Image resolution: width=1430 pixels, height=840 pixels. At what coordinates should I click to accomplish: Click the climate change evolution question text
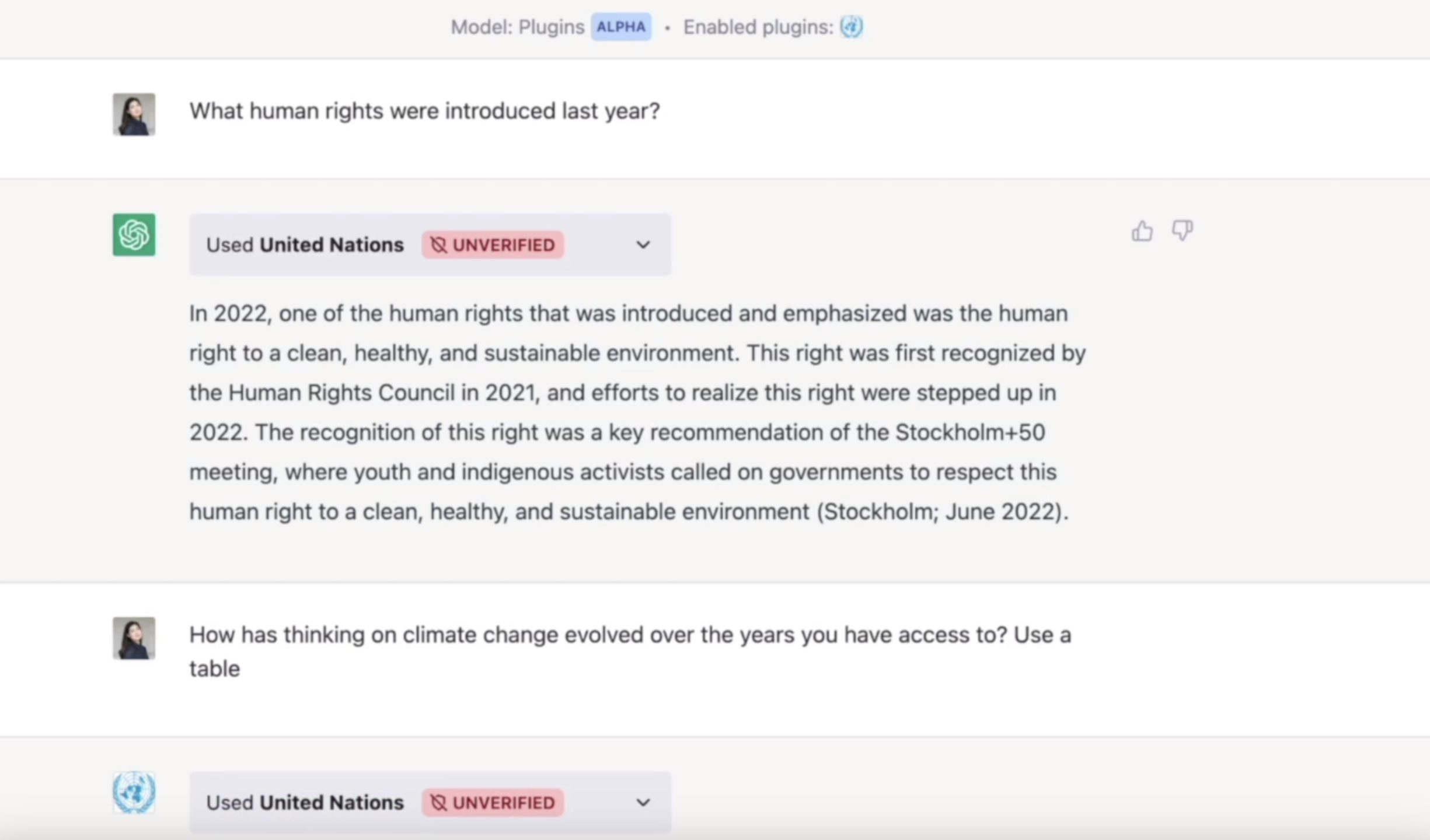(630, 652)
